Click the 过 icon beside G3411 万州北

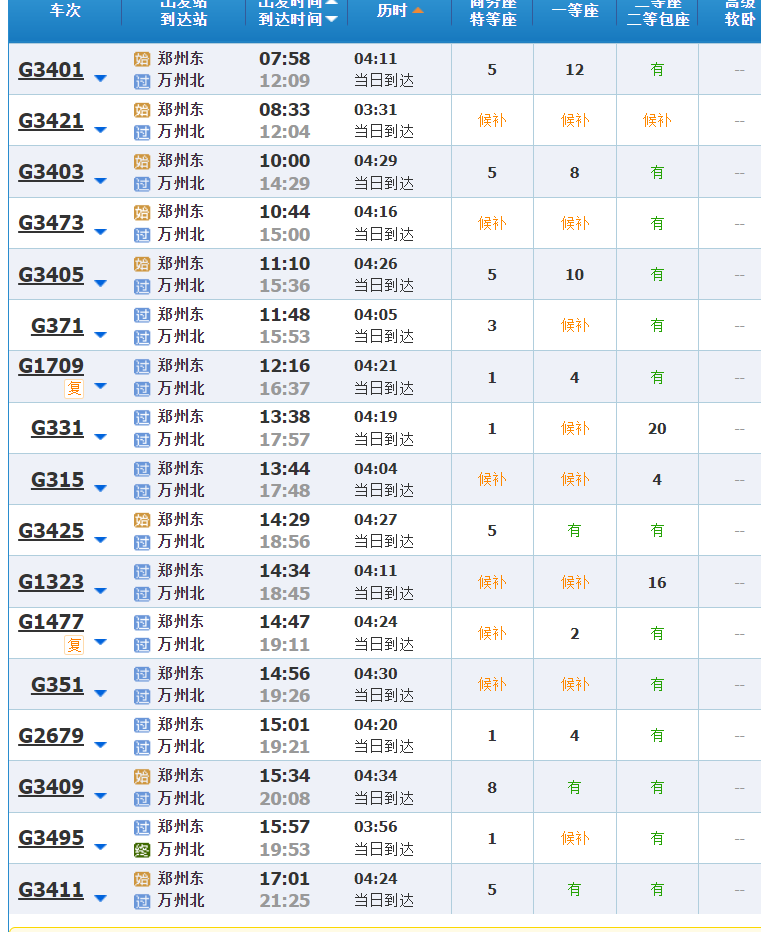pyautogui.click(x=142, y=901)
